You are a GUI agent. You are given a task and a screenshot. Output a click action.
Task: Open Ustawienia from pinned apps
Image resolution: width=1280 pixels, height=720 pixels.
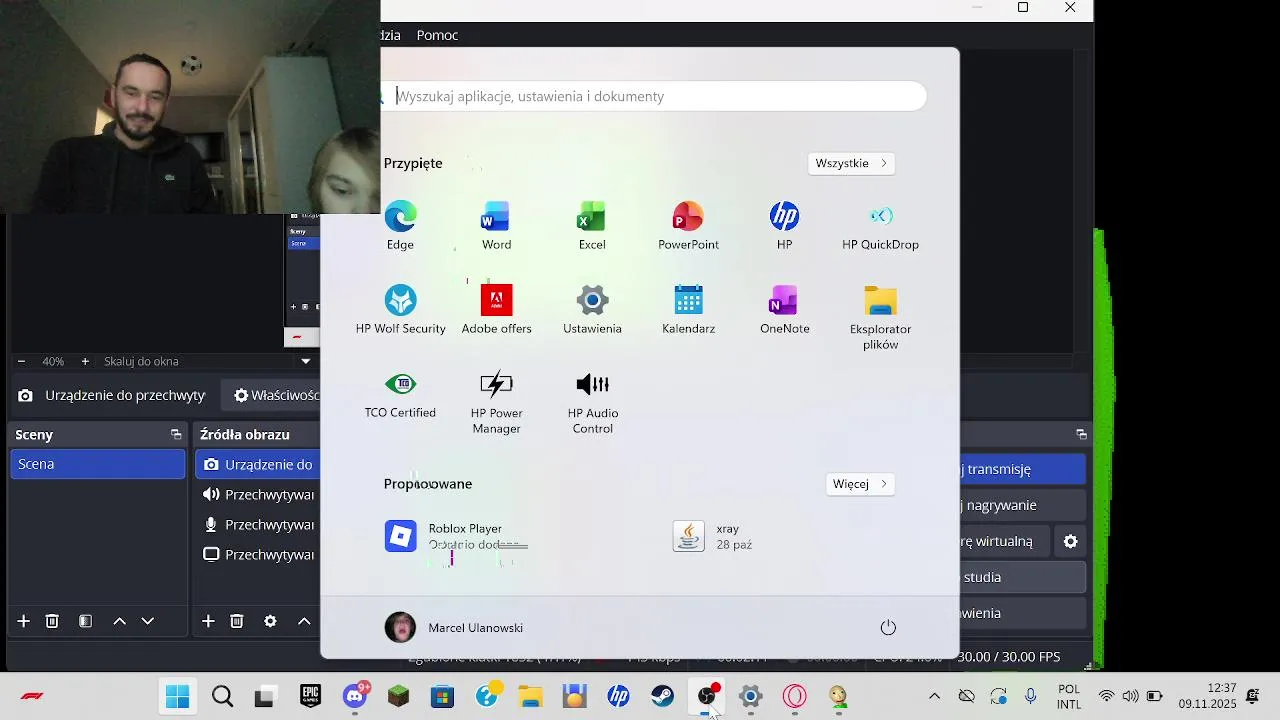coord(592,310)
